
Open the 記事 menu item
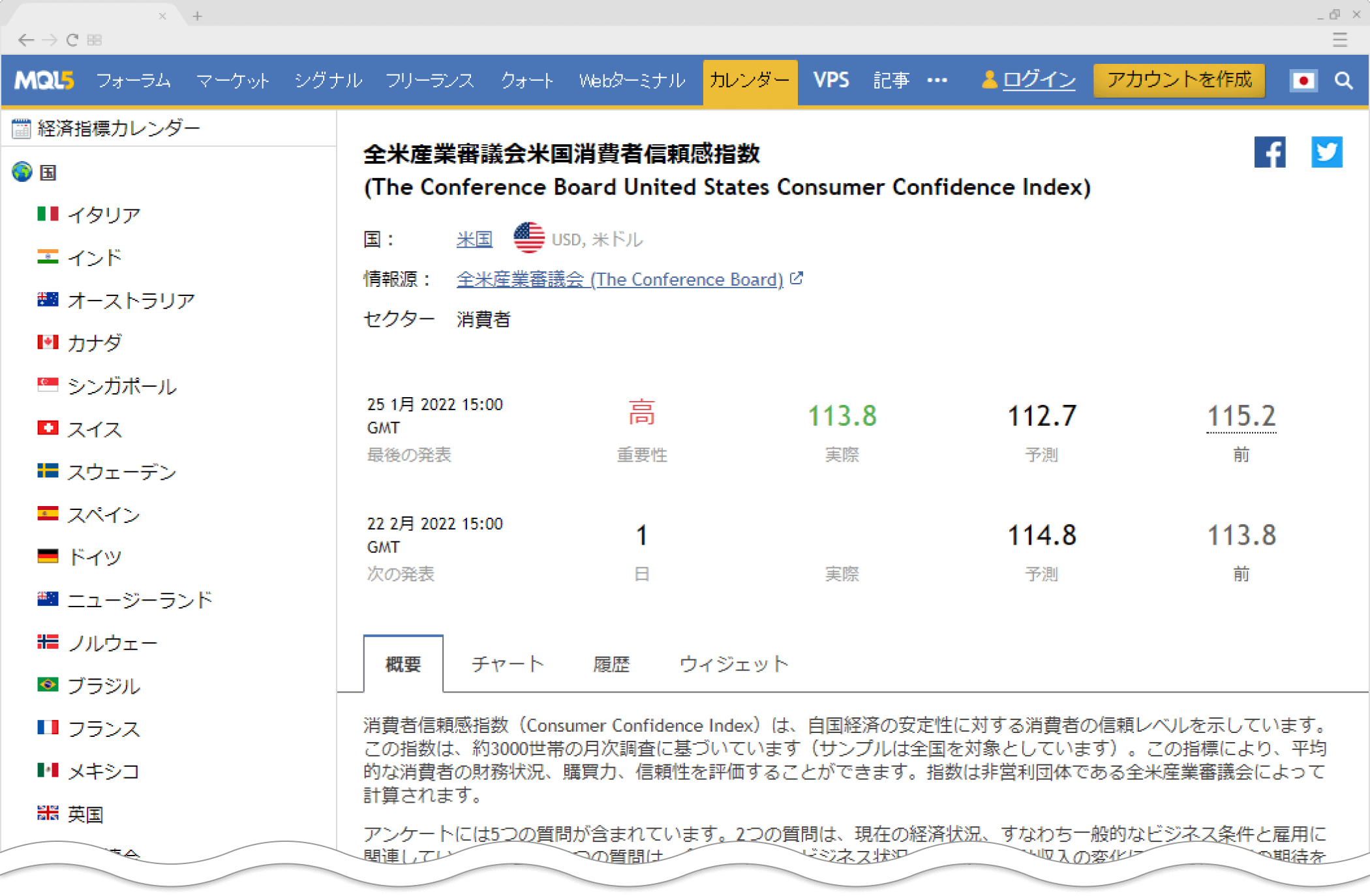coord(892,80)
